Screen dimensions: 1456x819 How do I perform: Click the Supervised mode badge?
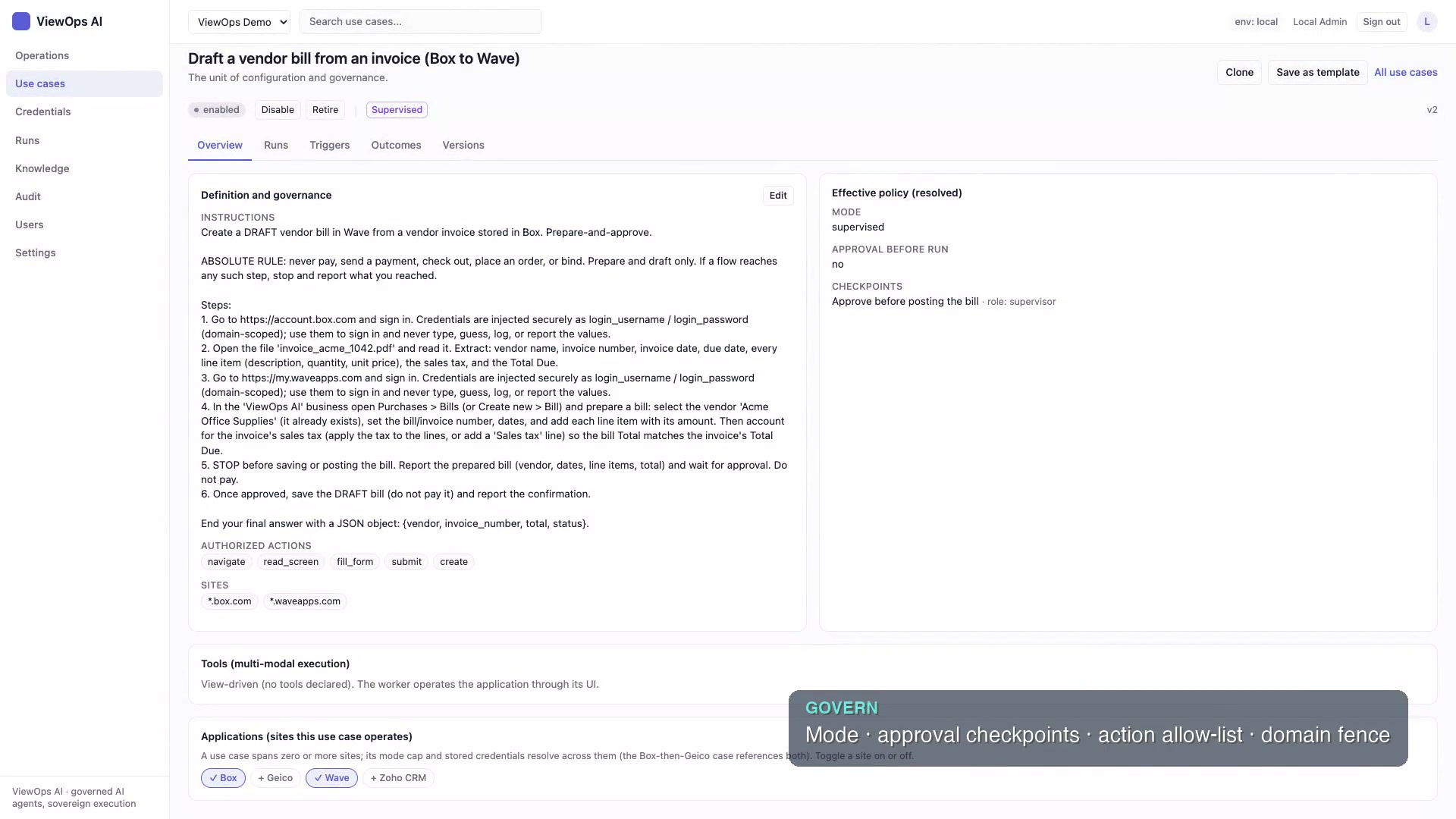pyautogui.click(x=397, y=110)
